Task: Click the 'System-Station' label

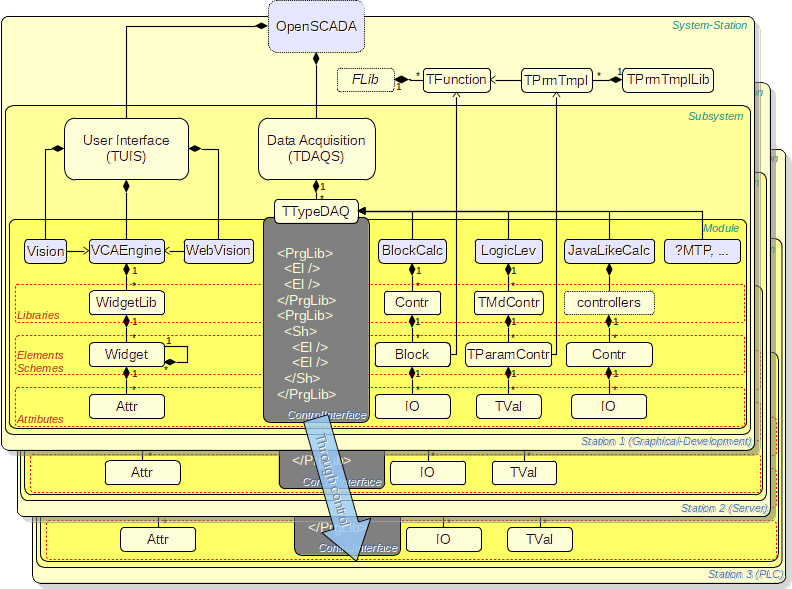Action: 709,25
